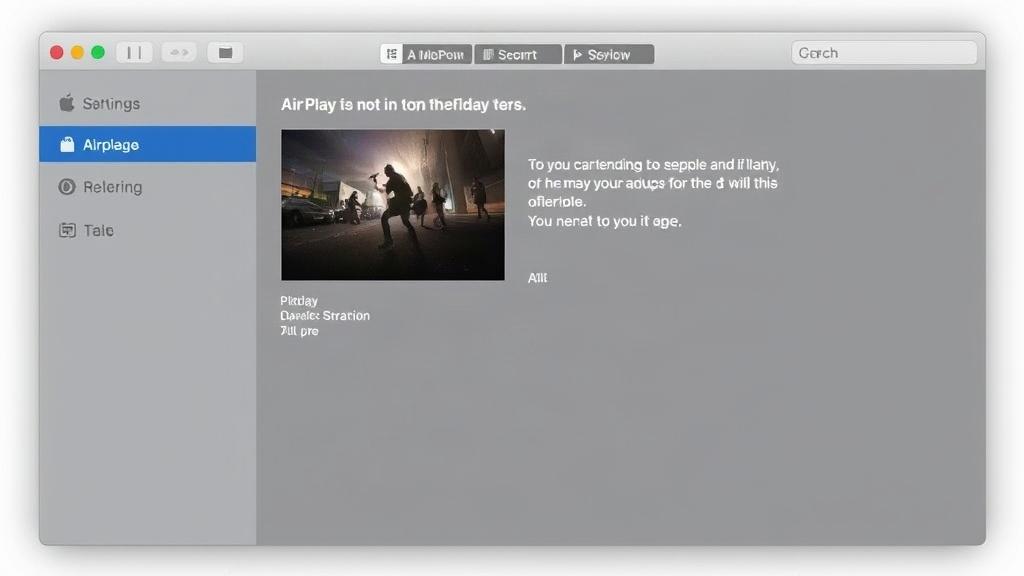Open Settings in the sidebar
This screenshot has width=1024, height=576.
[x=148, y=103]
